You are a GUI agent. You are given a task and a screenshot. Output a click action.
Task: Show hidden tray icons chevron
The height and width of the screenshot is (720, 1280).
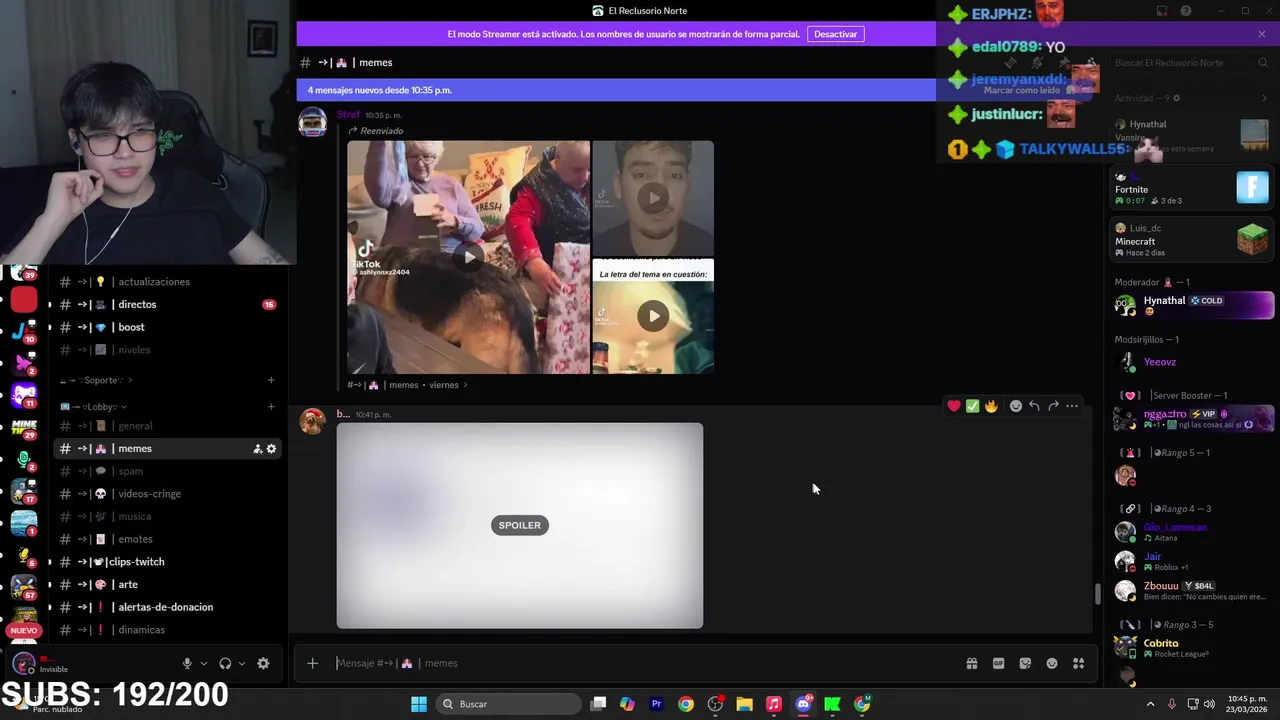click(1150, 704)
